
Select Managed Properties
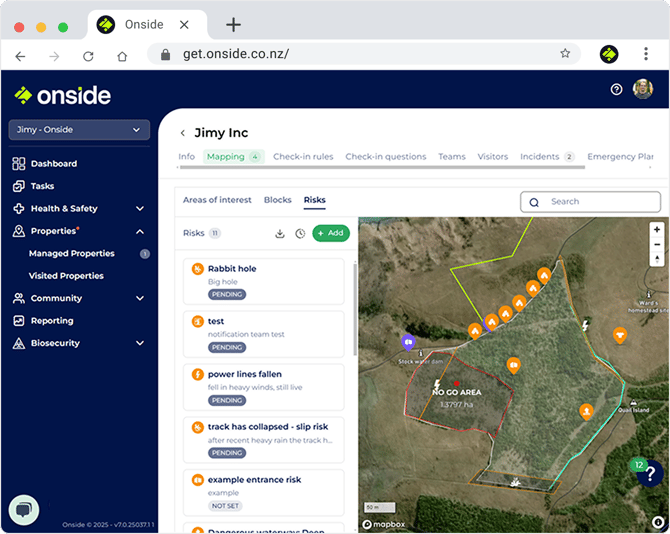point(71,254)
